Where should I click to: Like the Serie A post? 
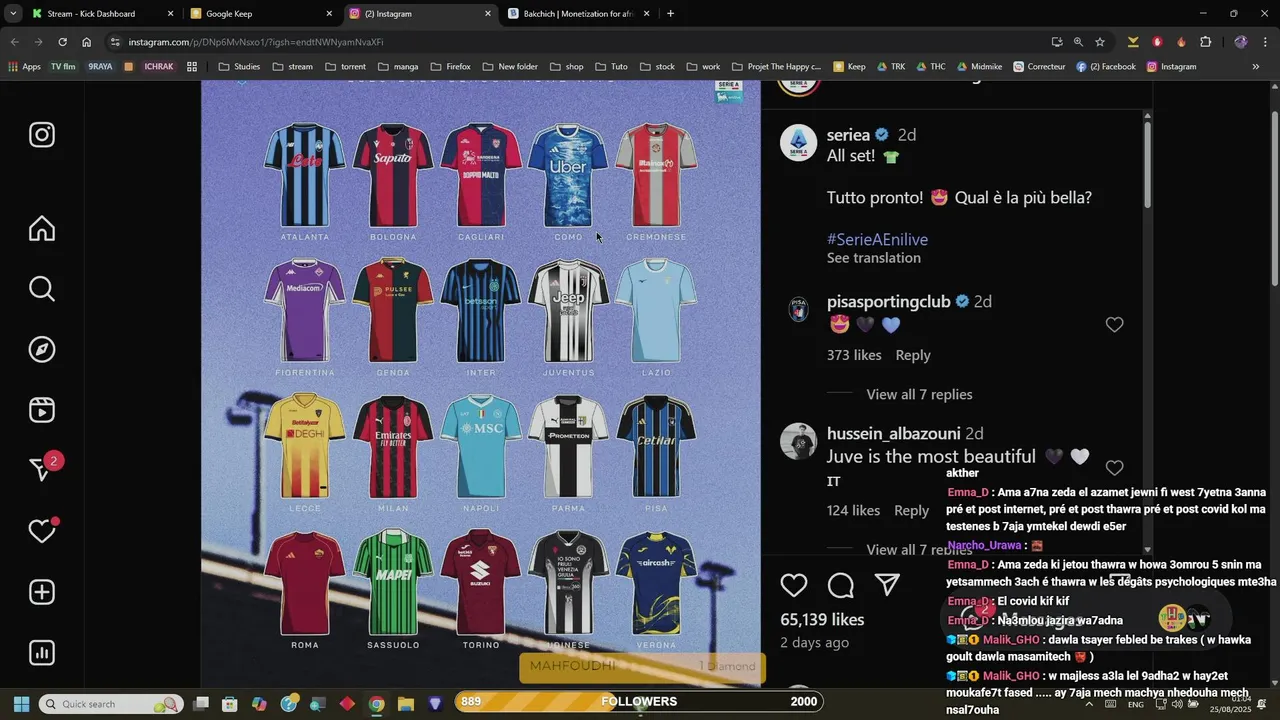click(794, 586)
